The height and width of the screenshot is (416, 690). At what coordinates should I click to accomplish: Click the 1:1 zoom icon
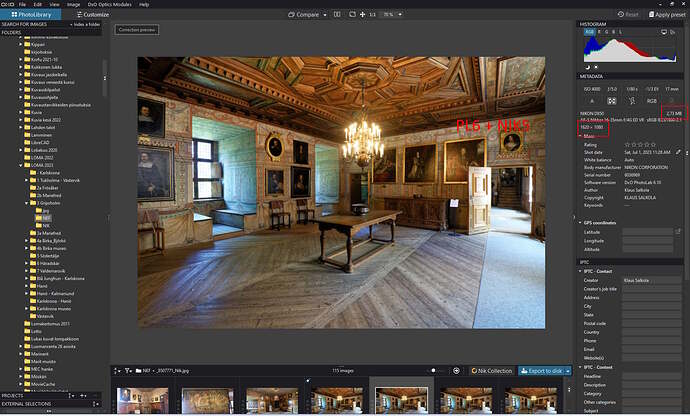pos(374,15)
